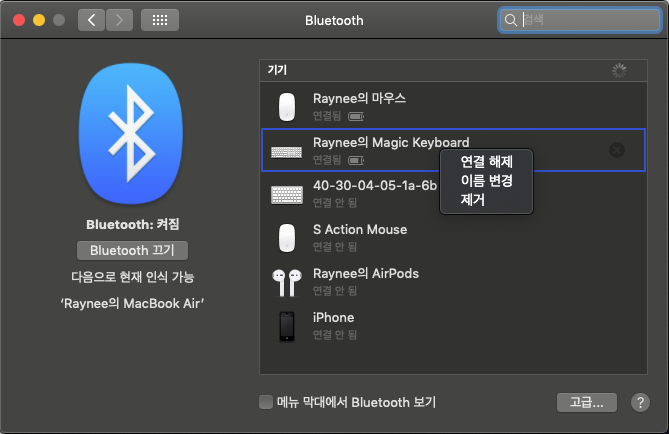Click the AirPods device icon
Image resolution: width=669 pixels, height=434 pixels.
287,283
